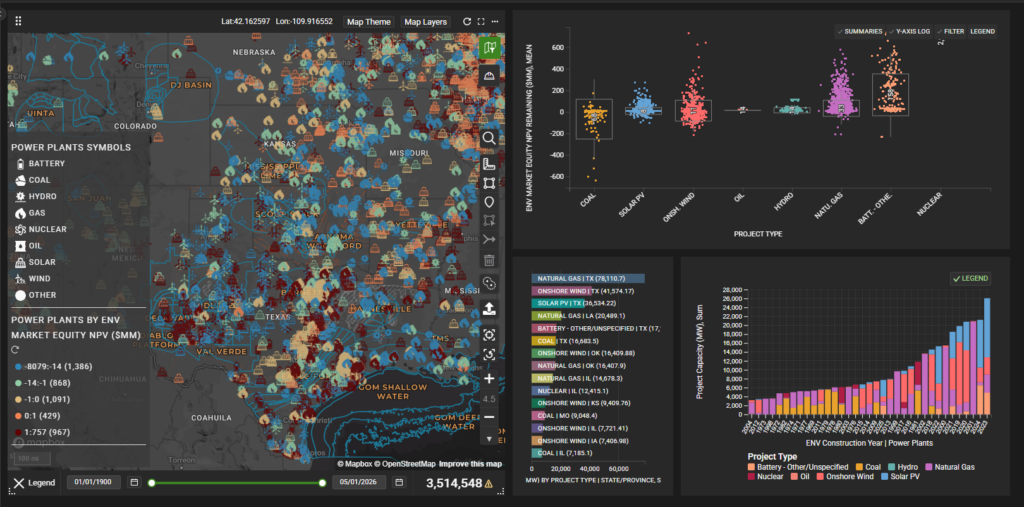The image size is (1024, 507).
Task: Close the legend with the X Legend button
Action: click(x=34, y=483)
